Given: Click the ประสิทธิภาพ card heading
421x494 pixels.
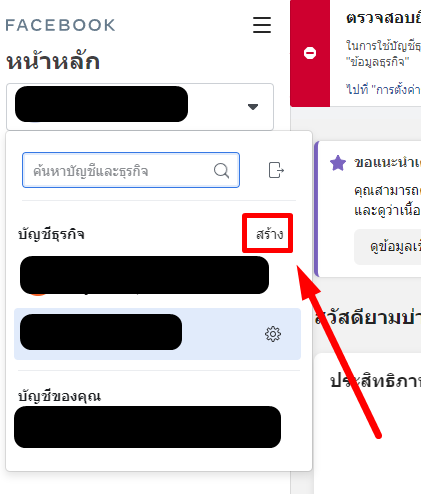Looking at the screenshot, I should point(375,381).
